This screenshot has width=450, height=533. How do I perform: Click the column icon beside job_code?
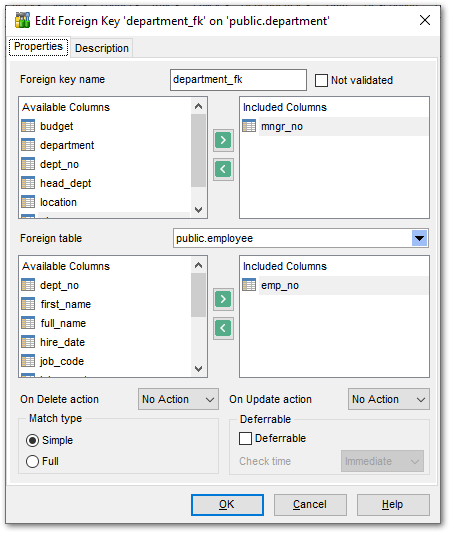[28, 361]
